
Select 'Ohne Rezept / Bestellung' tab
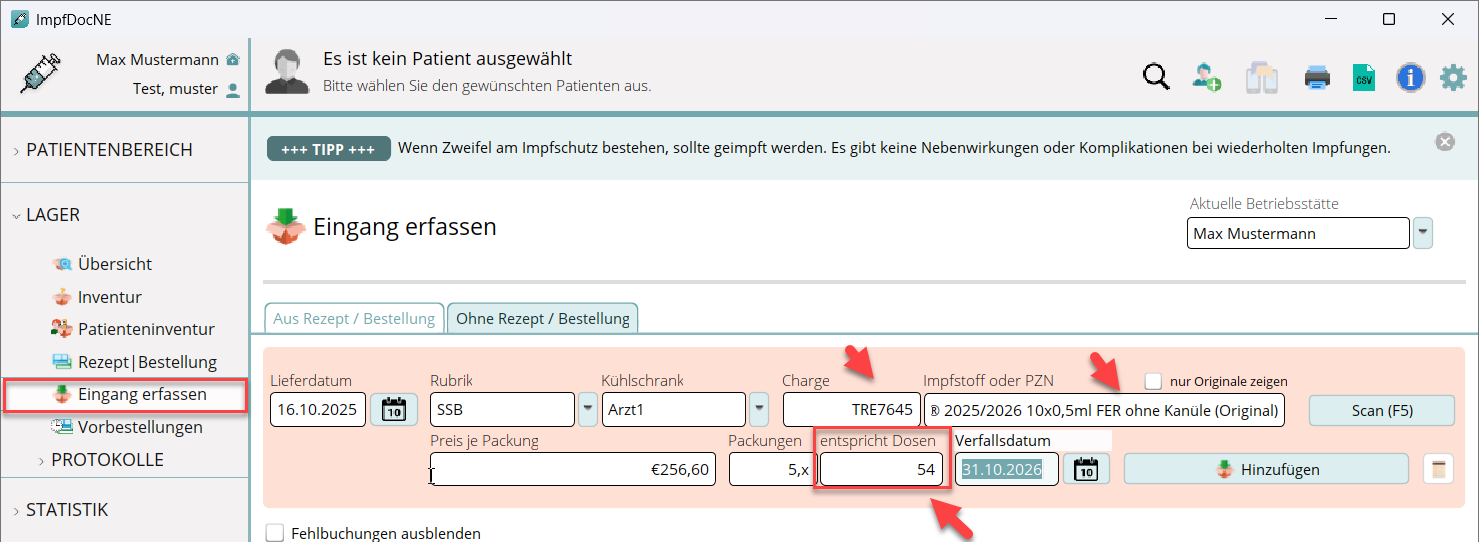(x=543, y=319)
